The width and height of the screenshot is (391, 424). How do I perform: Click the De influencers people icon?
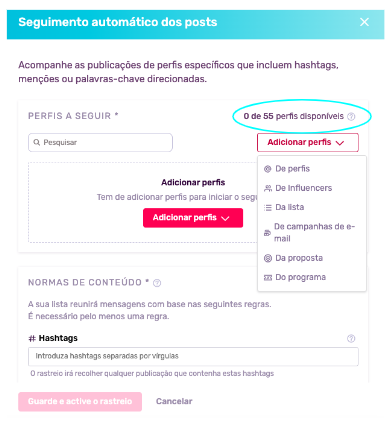(268, 188)
